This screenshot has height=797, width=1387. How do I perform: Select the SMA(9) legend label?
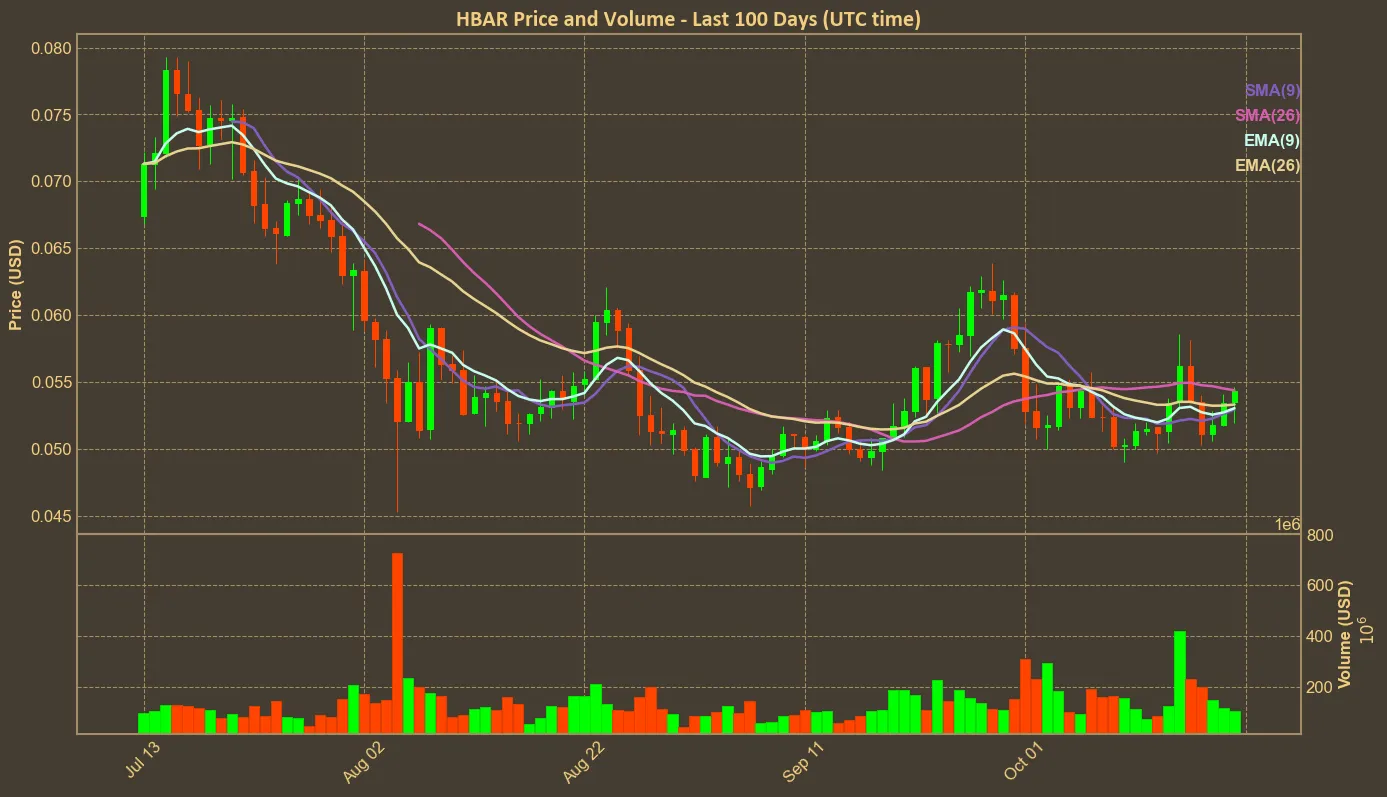pos(1272,90)
